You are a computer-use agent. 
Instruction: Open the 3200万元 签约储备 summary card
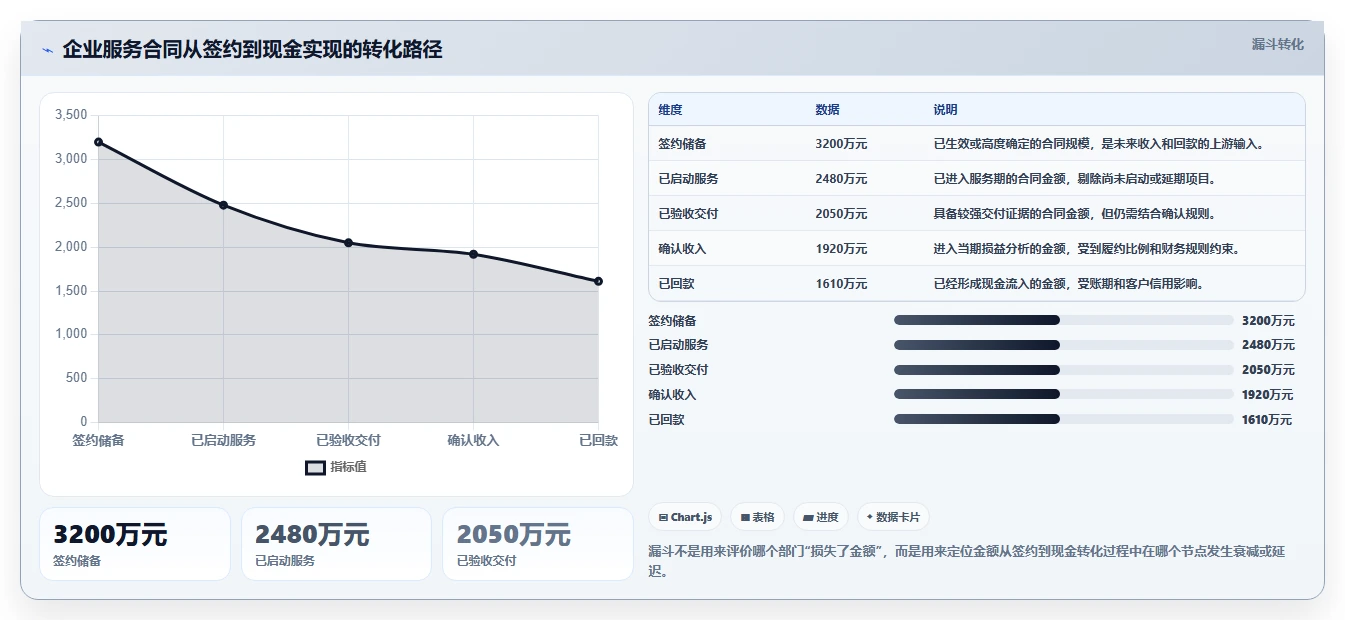click(135, 544)
